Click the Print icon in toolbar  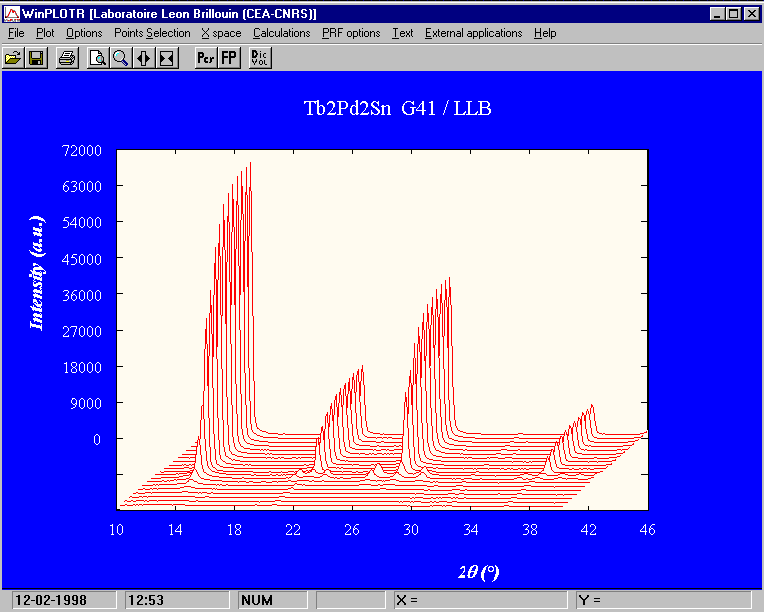(66, 58)
